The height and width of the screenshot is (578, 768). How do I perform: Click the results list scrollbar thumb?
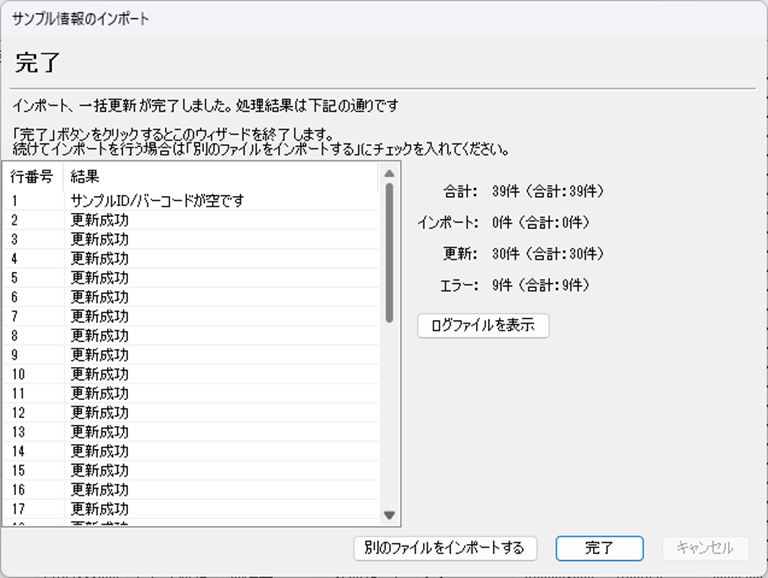[390, 250]
